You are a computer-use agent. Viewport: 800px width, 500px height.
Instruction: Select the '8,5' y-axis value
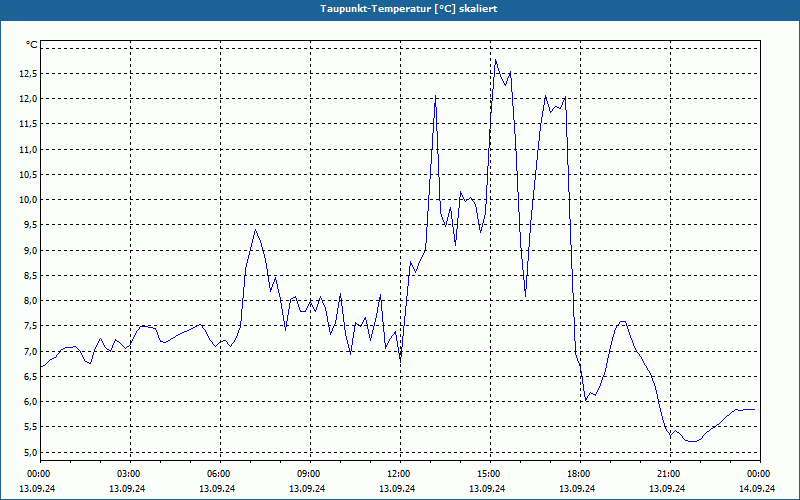coord(30,276)
